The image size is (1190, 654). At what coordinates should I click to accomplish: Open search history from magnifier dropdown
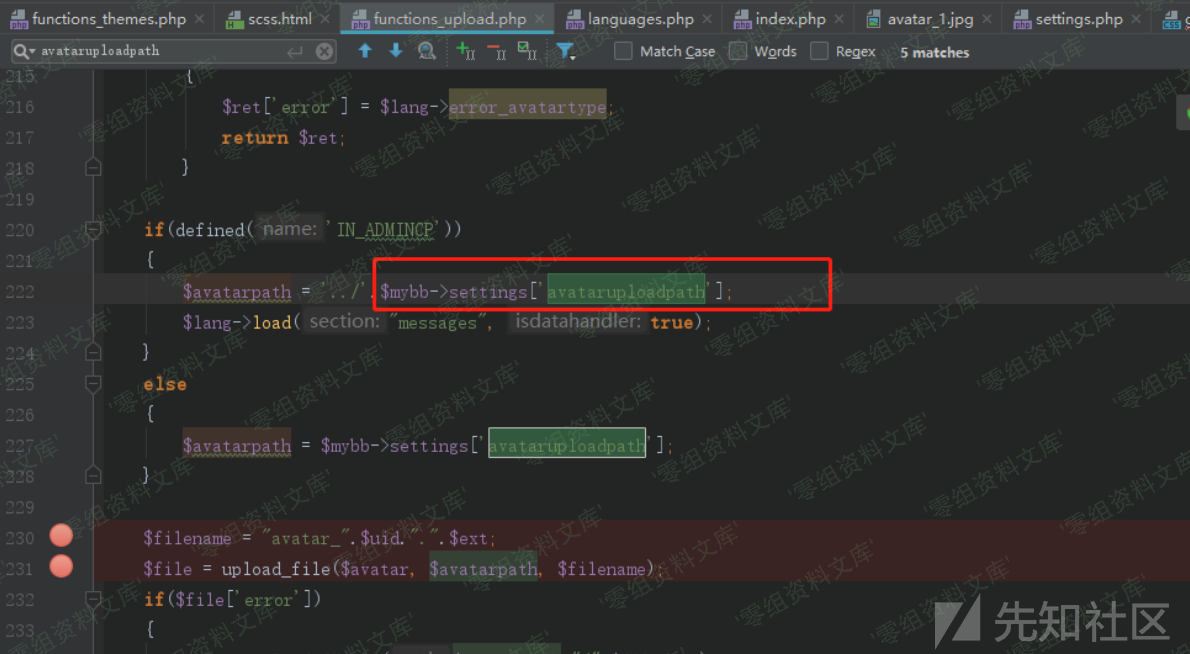(24, 51)
